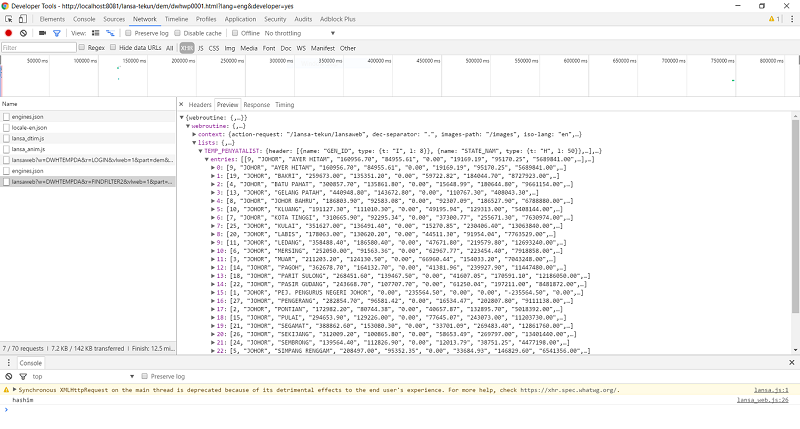Toggle the device toolbar icon

point(25,19)
